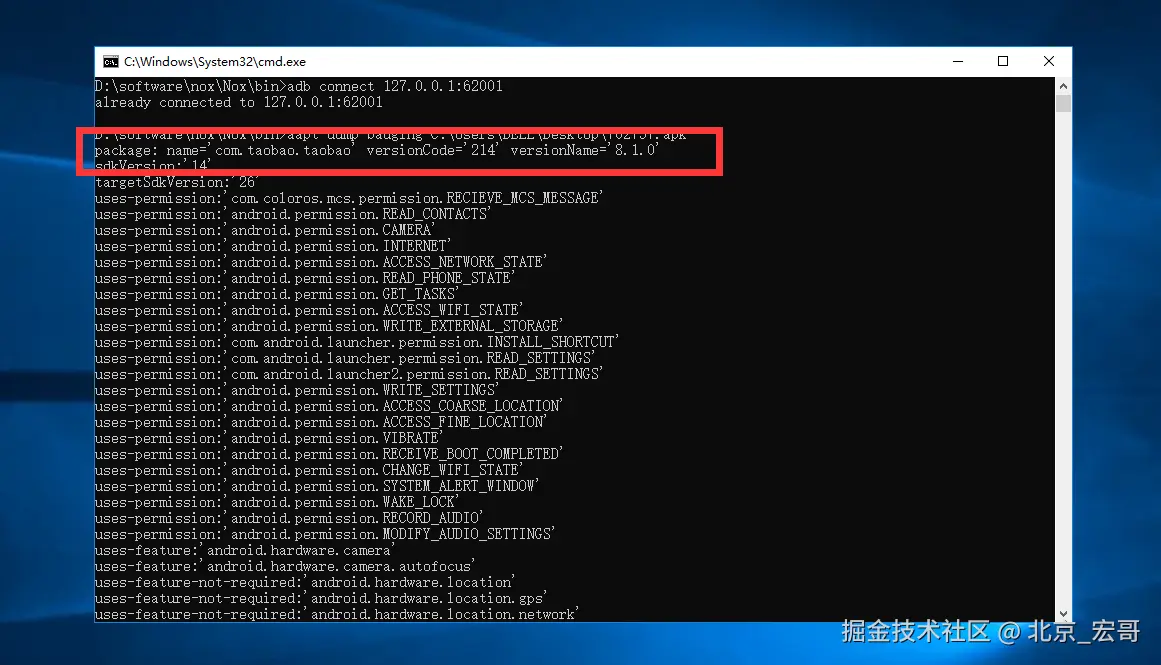Click the hardware.location.gps feature line
This screenshot has width=1161, height=665.
(321, 598)
